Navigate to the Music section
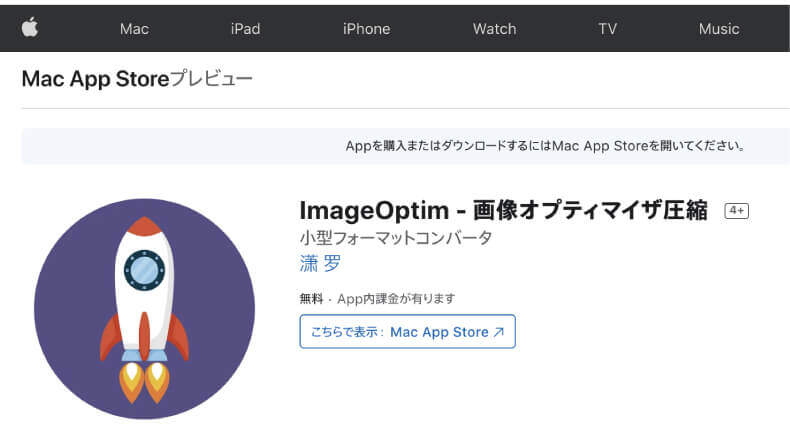Screen dimensions: 790x442 coord(718,29)
